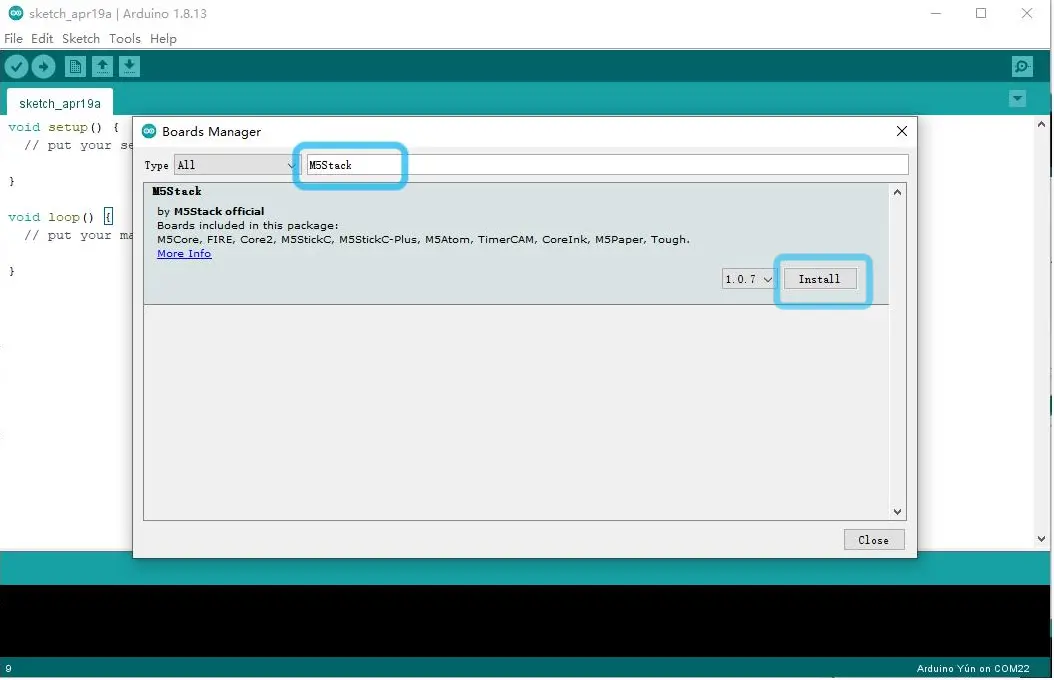Install the M5Stack board package
This screenshot has width=1054, height=680.
tap(820, 279)
